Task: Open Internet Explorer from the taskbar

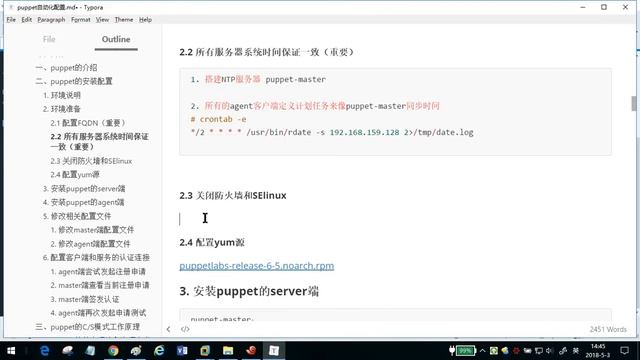Action: click(x=159, y=351)
